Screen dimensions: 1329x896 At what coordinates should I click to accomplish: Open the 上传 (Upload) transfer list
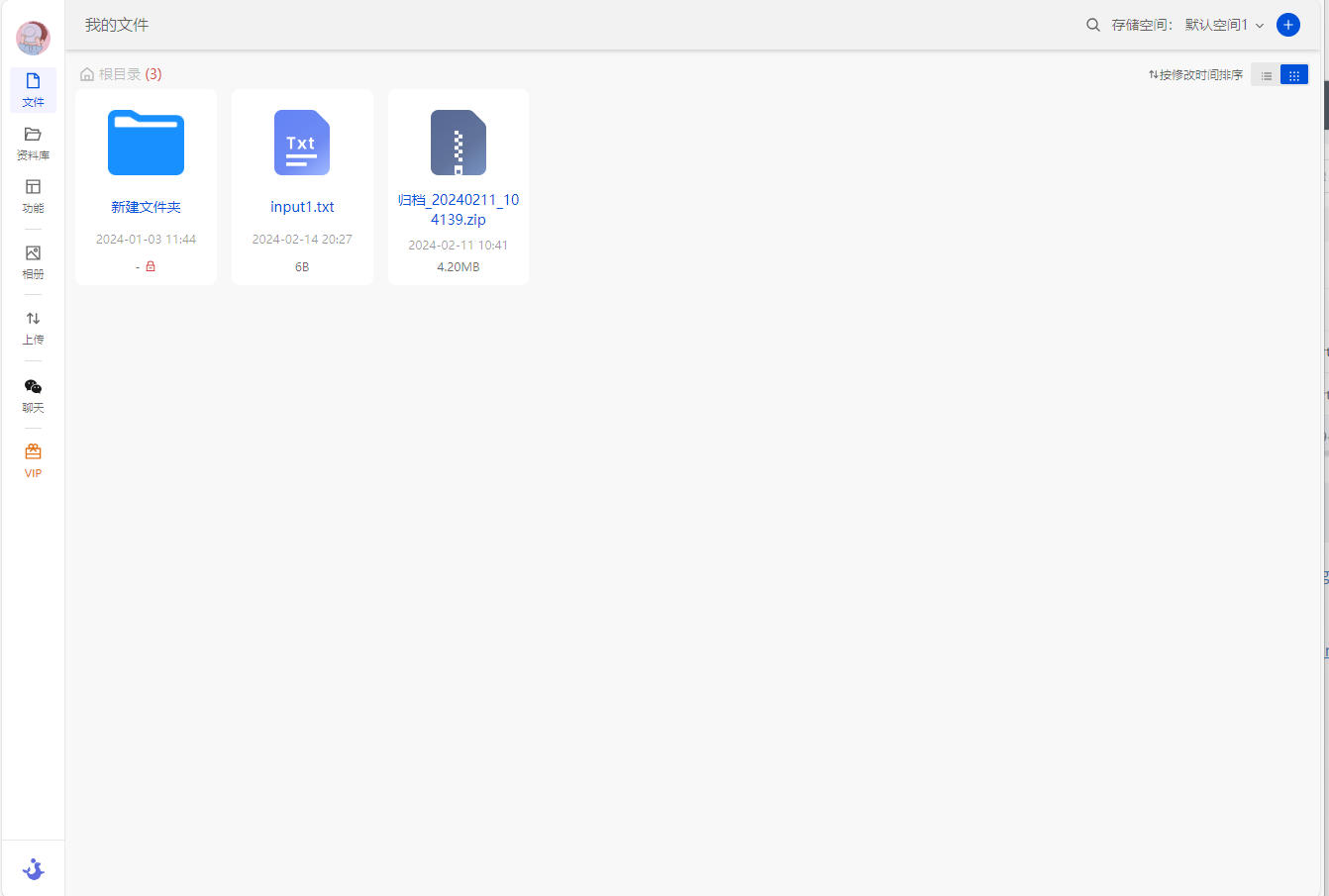coord(33,327)
